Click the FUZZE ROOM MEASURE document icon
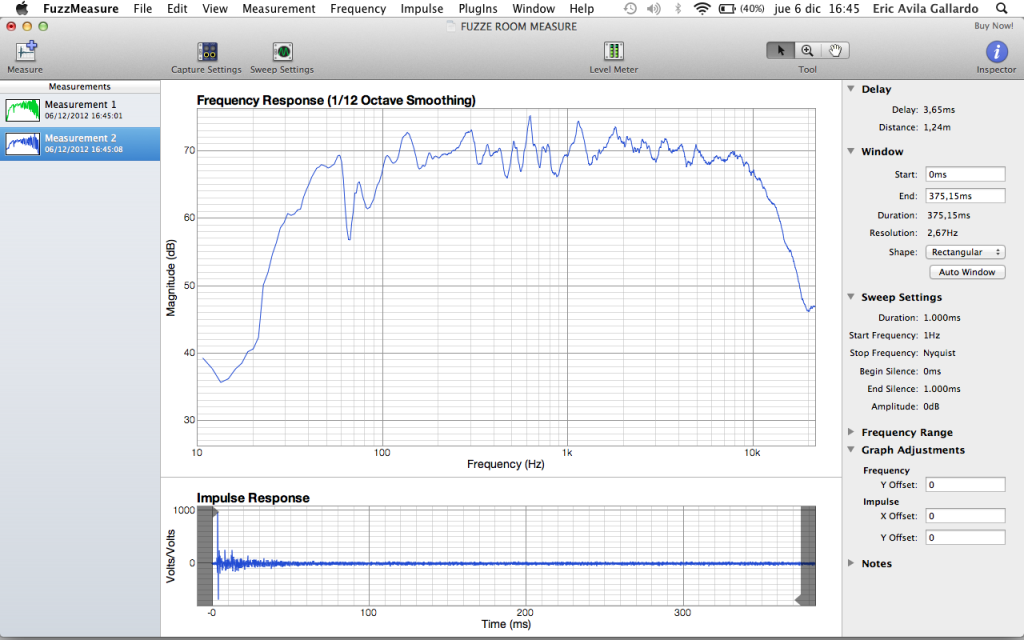Image resolution: width=1024 pixels, height=640 pixels. click(451, 26)
